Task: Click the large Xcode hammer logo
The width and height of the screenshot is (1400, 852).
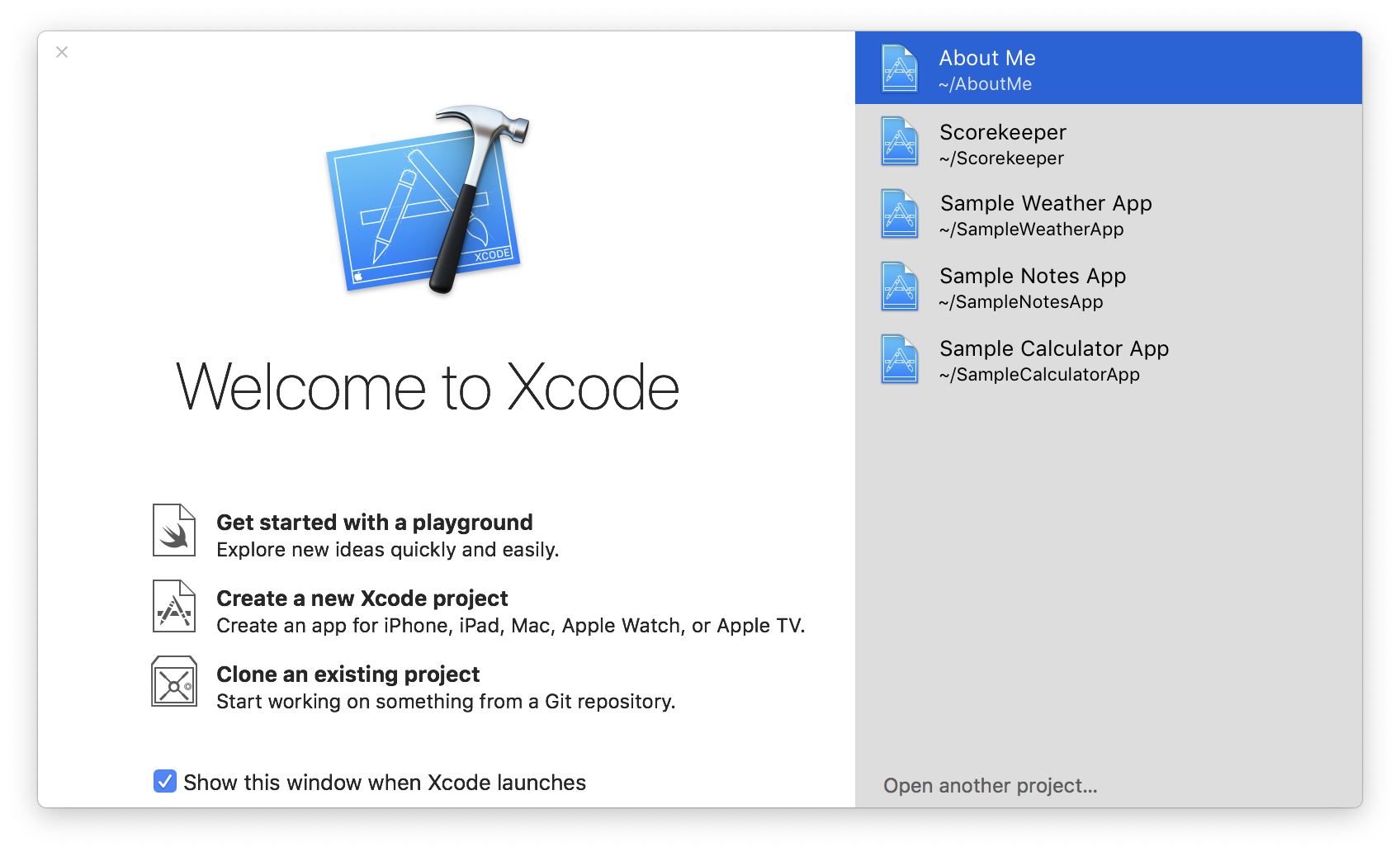Action: [x=428, y=199]
